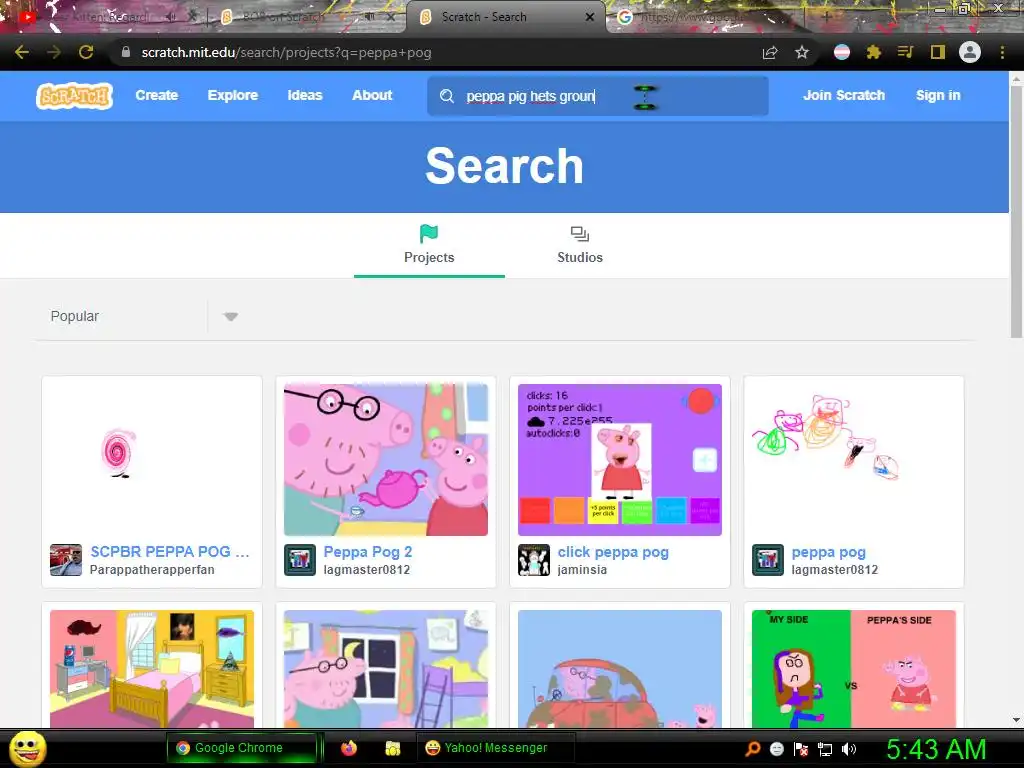The image size is (1024, 768).
Task: Open the Create menu item
Action: [x=157, y=95]
